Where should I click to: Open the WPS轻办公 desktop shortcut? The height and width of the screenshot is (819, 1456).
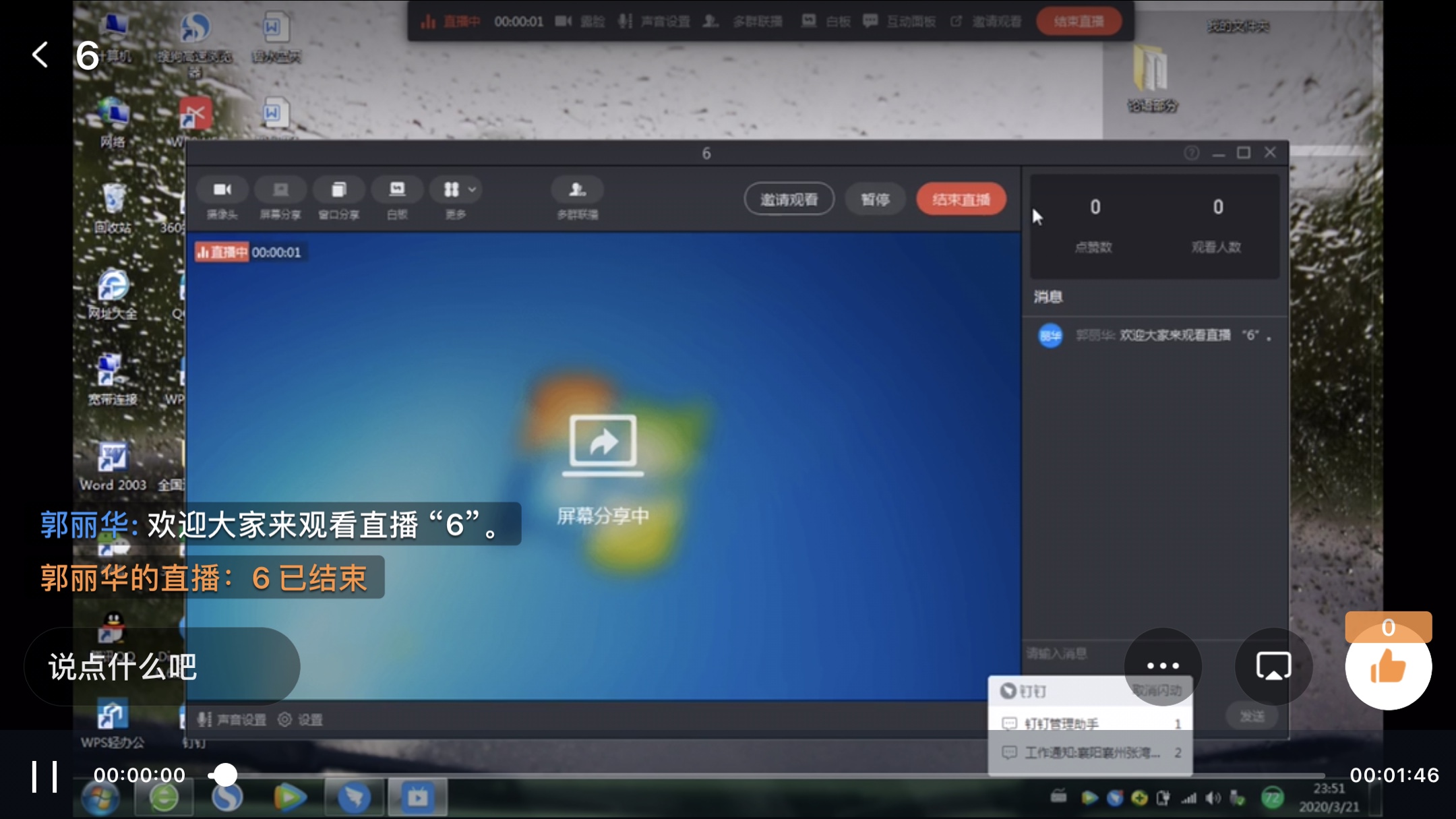coord(113,725)
